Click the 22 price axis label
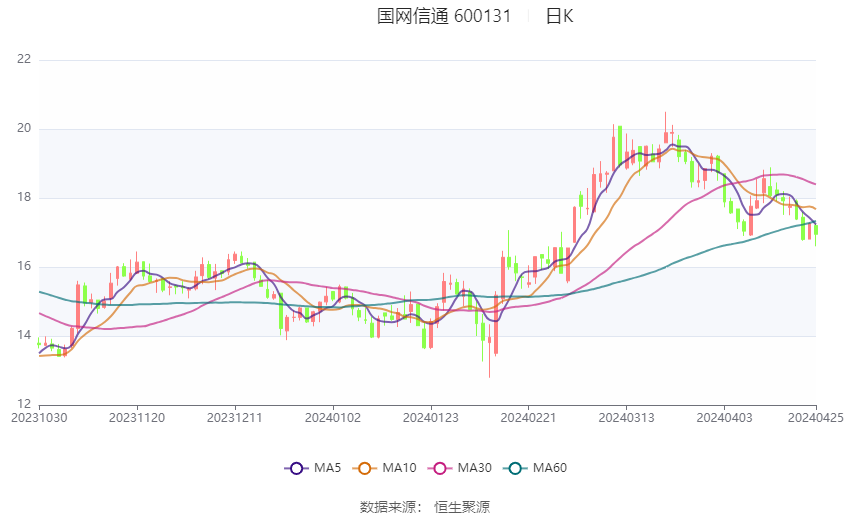The height and width of the screenshot is (517, 850). 24,59
